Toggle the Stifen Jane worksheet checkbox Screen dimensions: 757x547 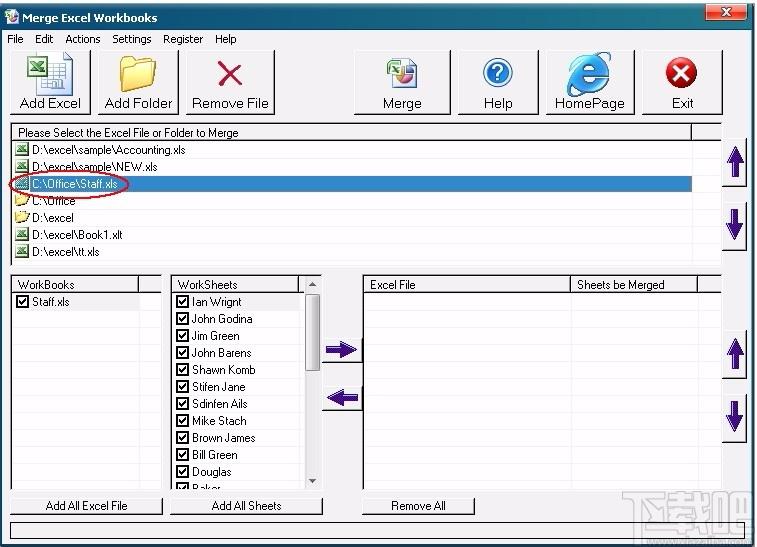182,387
